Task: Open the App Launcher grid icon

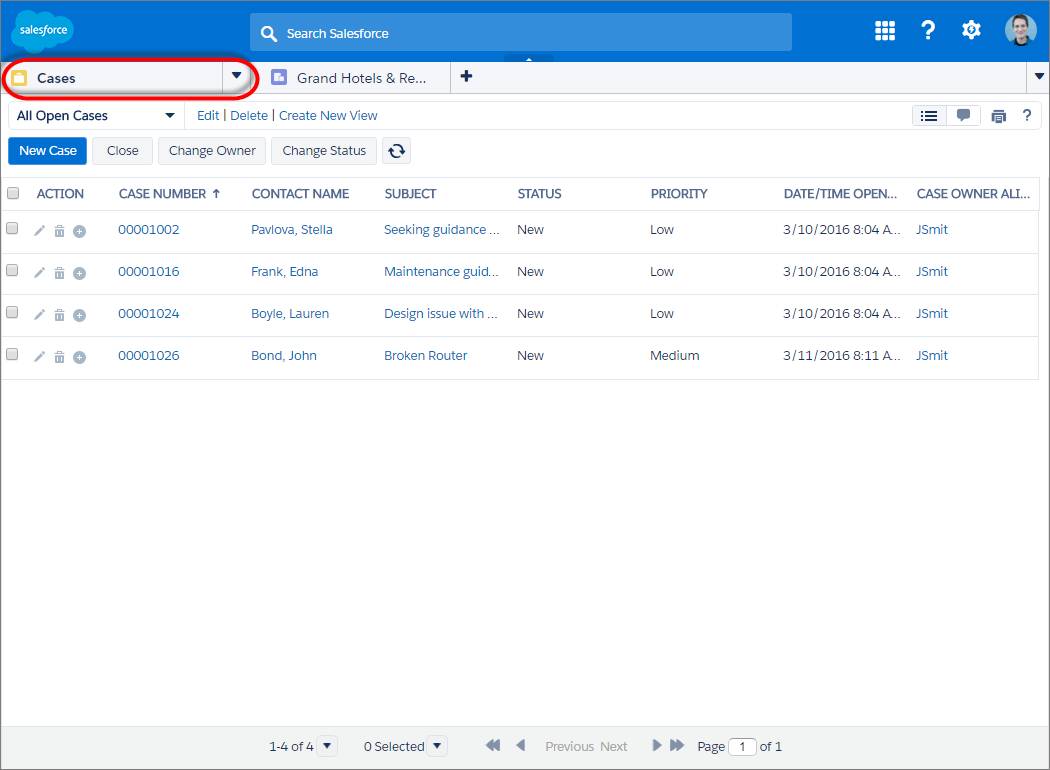Action: pyautogui.click(x=885, y=31)
